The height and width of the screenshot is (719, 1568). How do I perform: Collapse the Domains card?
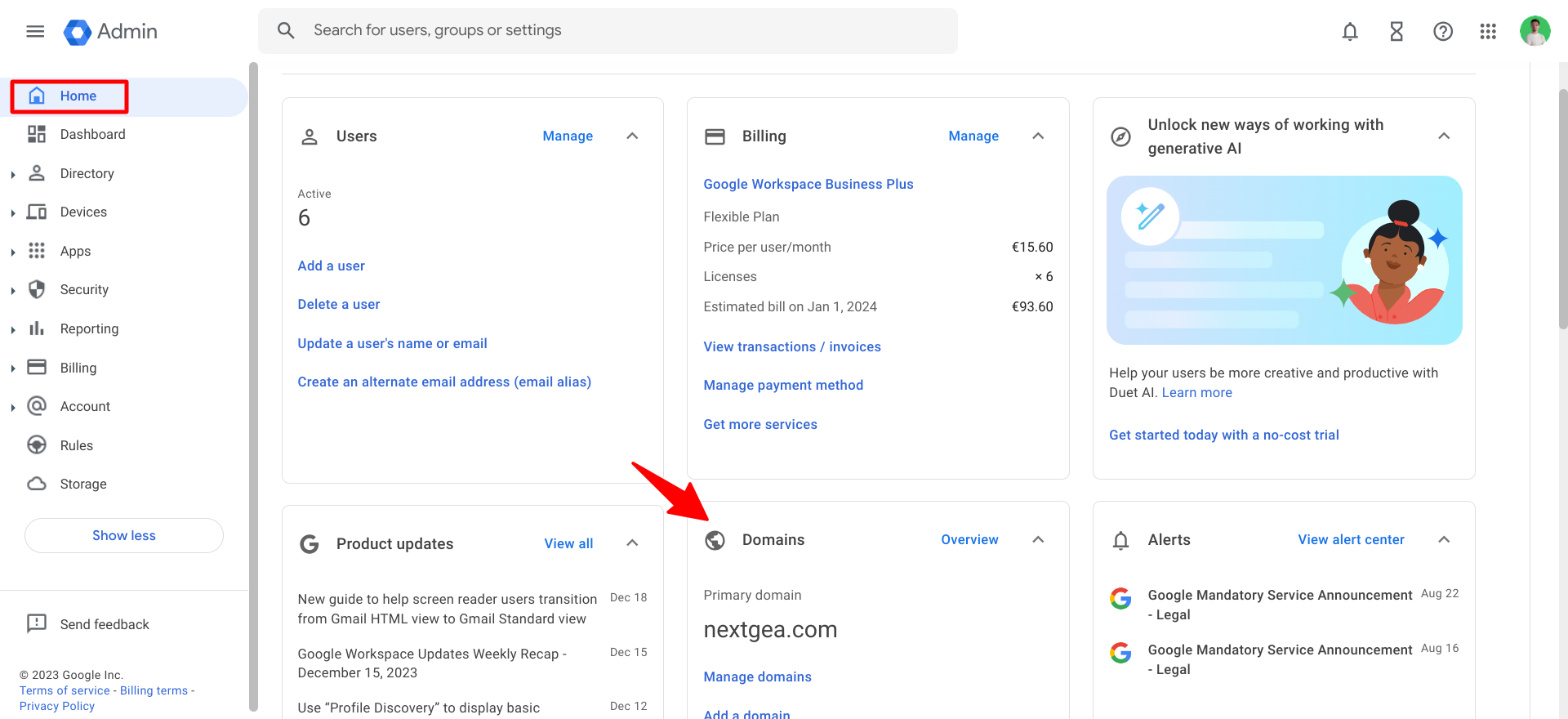point(1038,539)
